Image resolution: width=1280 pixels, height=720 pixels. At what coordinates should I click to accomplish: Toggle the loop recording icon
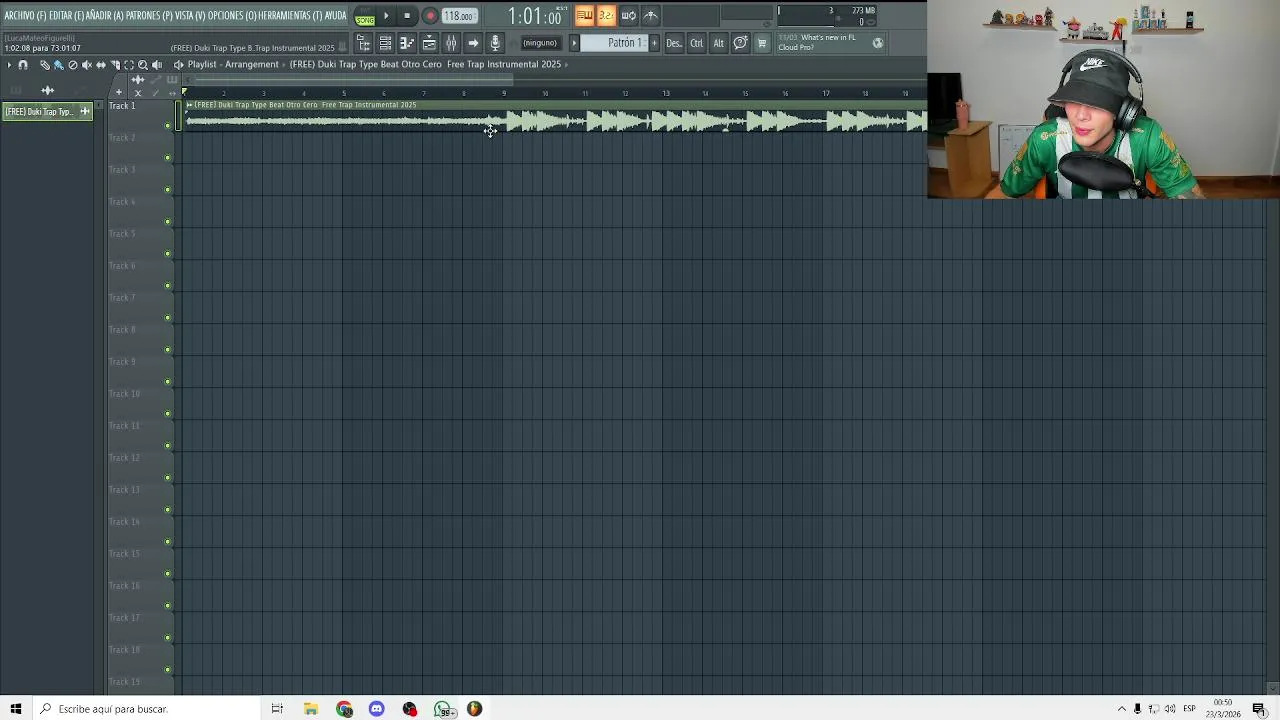(628, 16)
